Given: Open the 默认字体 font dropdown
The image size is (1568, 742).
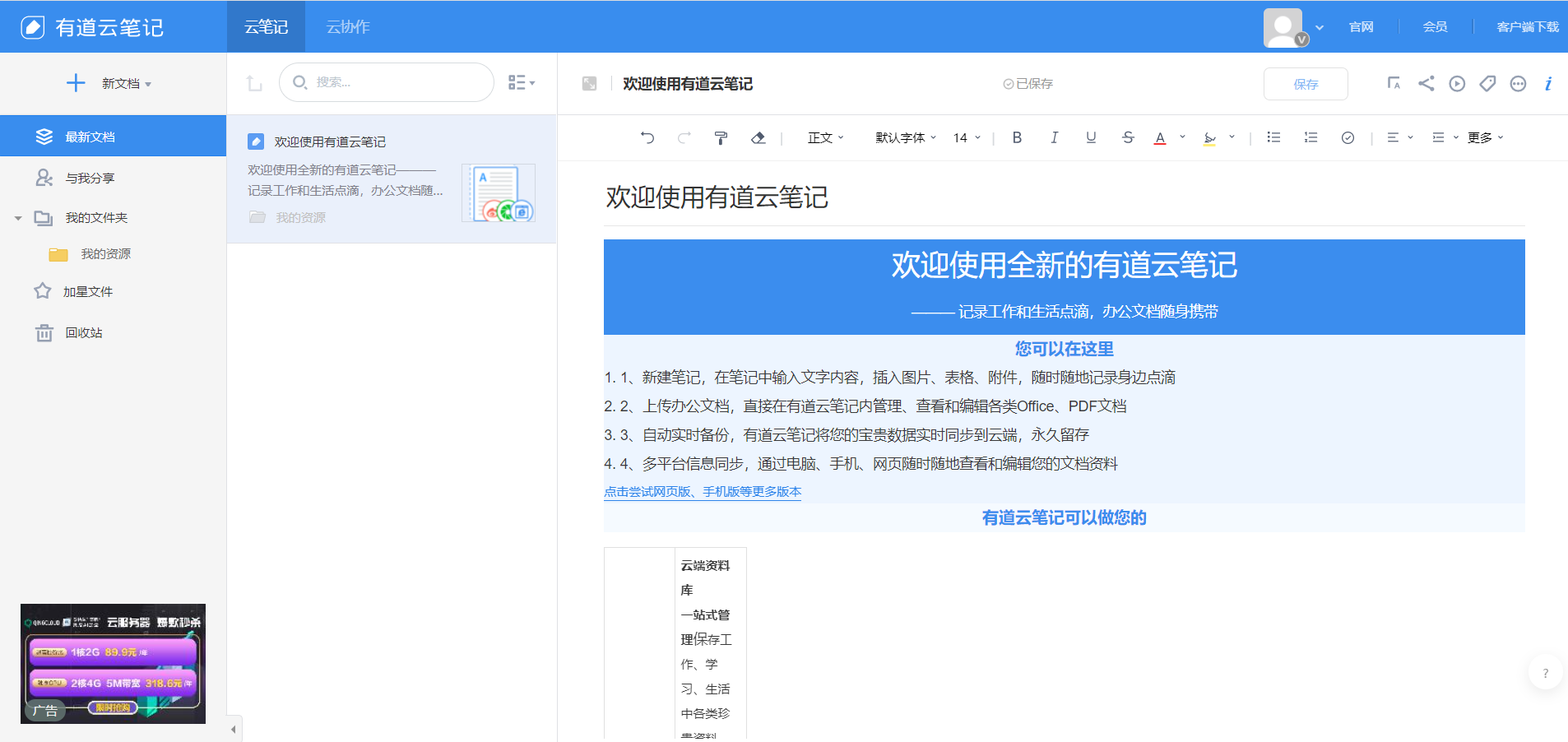Looking at the screenshot, I should point(906,137).
